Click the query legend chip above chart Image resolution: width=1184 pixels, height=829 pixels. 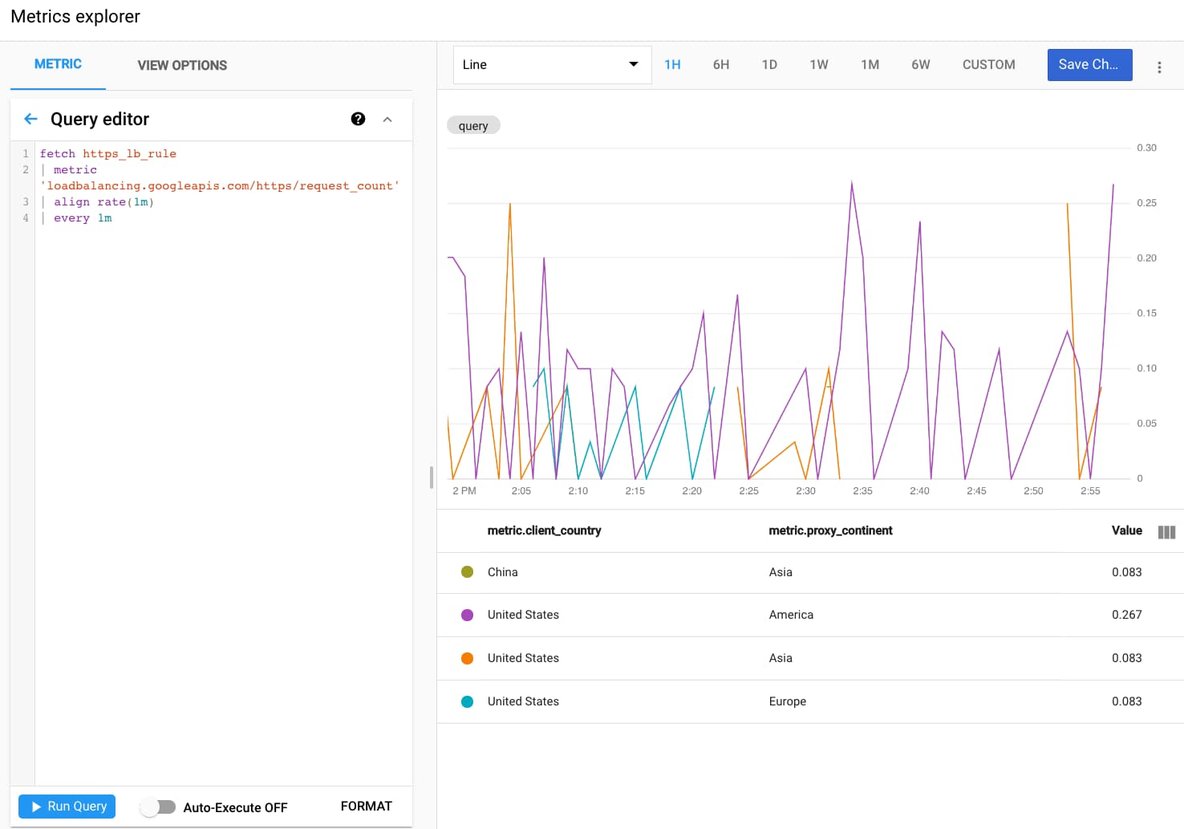click(472, 125)
